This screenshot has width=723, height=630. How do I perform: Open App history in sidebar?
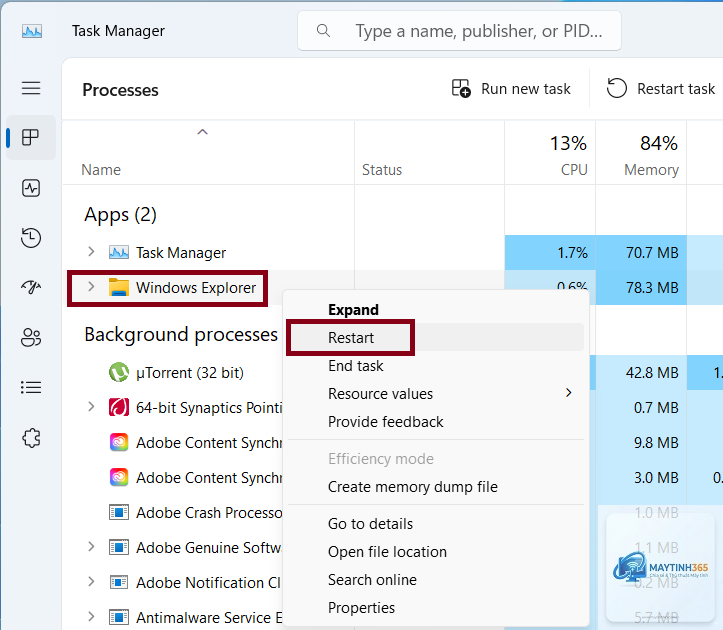pyautogui.click(x=31, y=238)
